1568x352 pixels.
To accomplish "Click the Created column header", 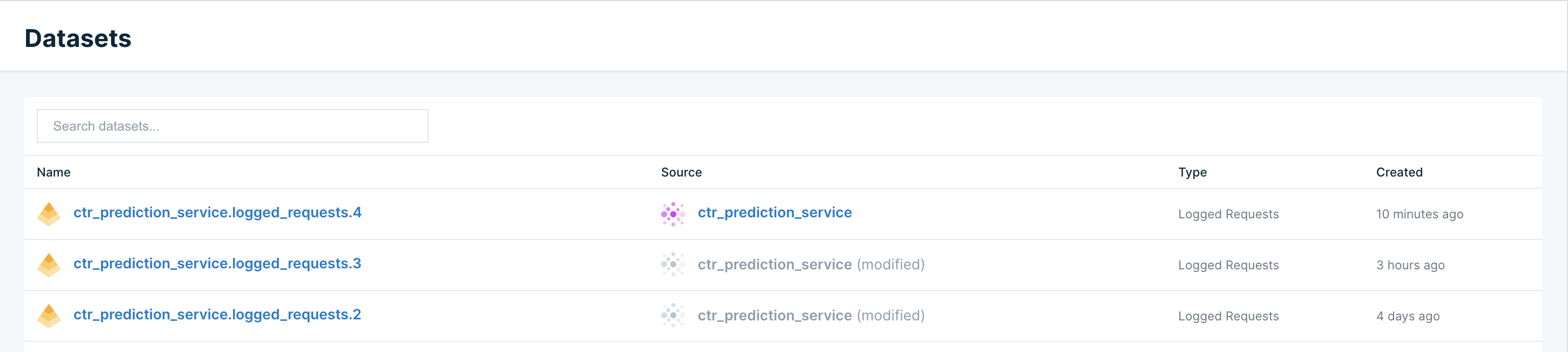I will click(1399, 172).
